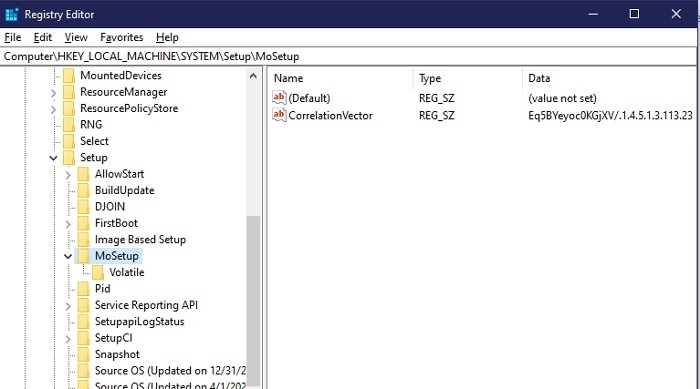Select the Select key folder icon
Image resolution: width=700 pixels, height=389 pixels.
pos(69,141)
